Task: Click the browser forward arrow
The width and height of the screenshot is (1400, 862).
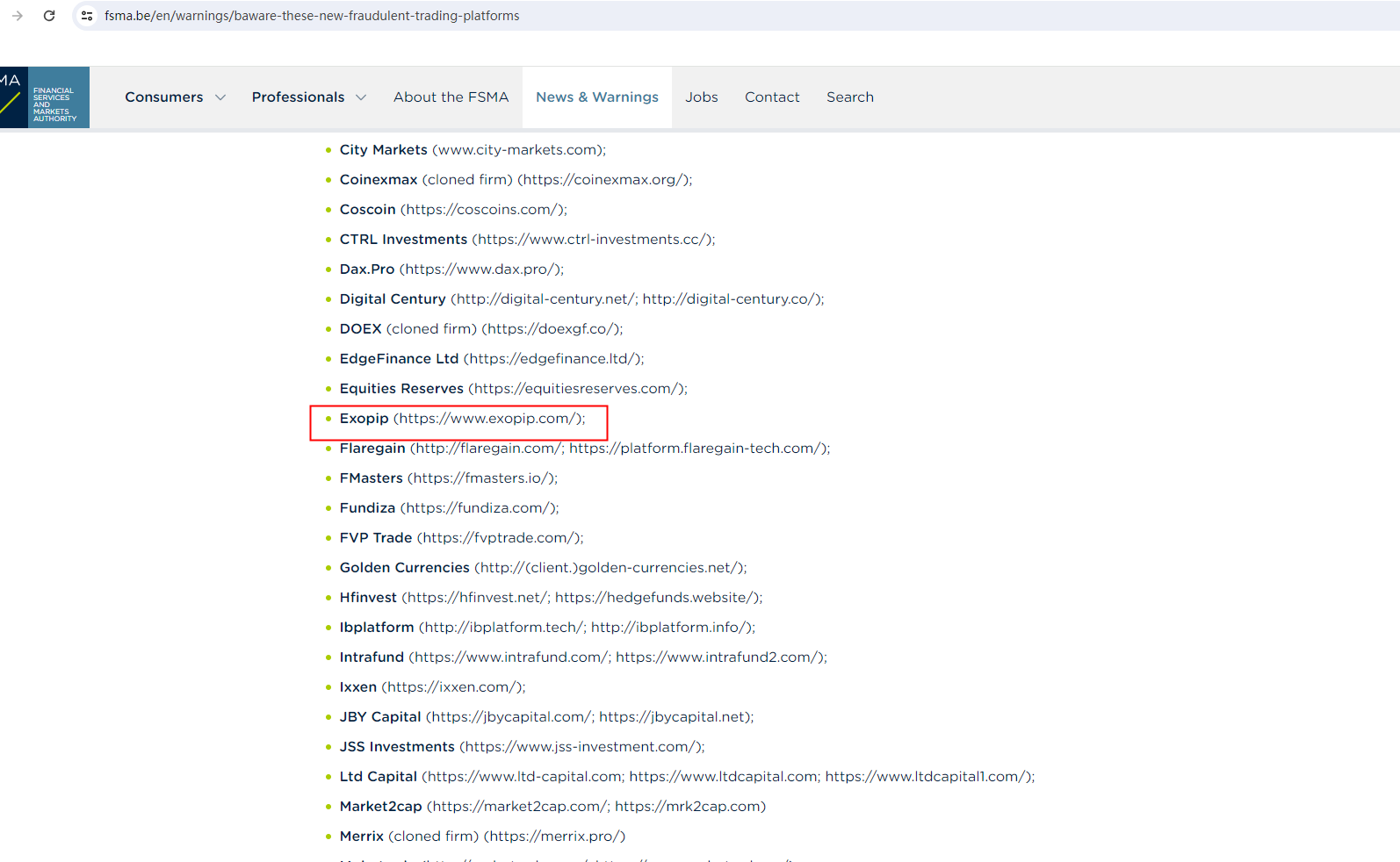Action: [x=18, y=16]
